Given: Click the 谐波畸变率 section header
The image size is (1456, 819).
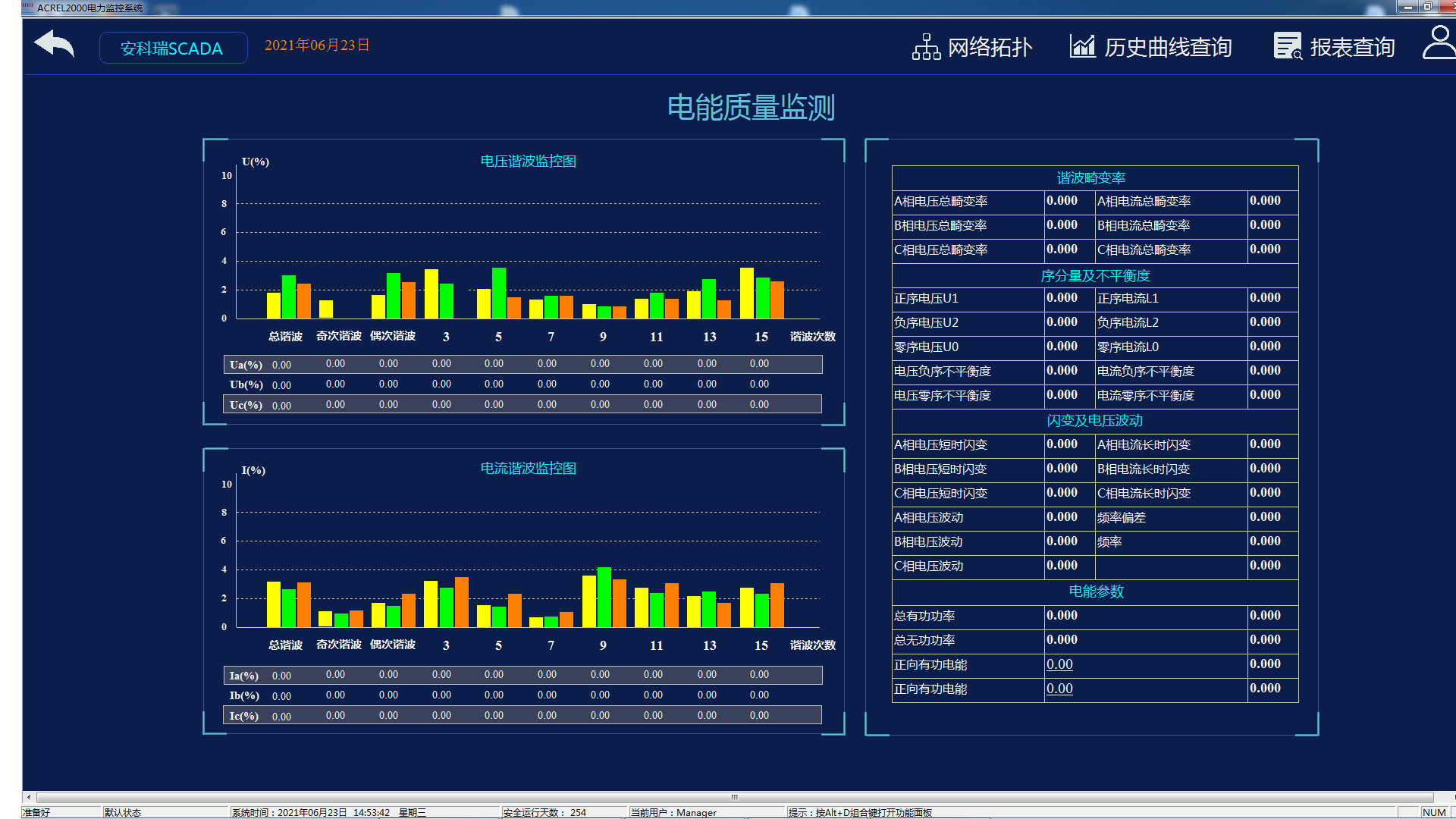Looking at the screenshot, I should point(1091,178).
